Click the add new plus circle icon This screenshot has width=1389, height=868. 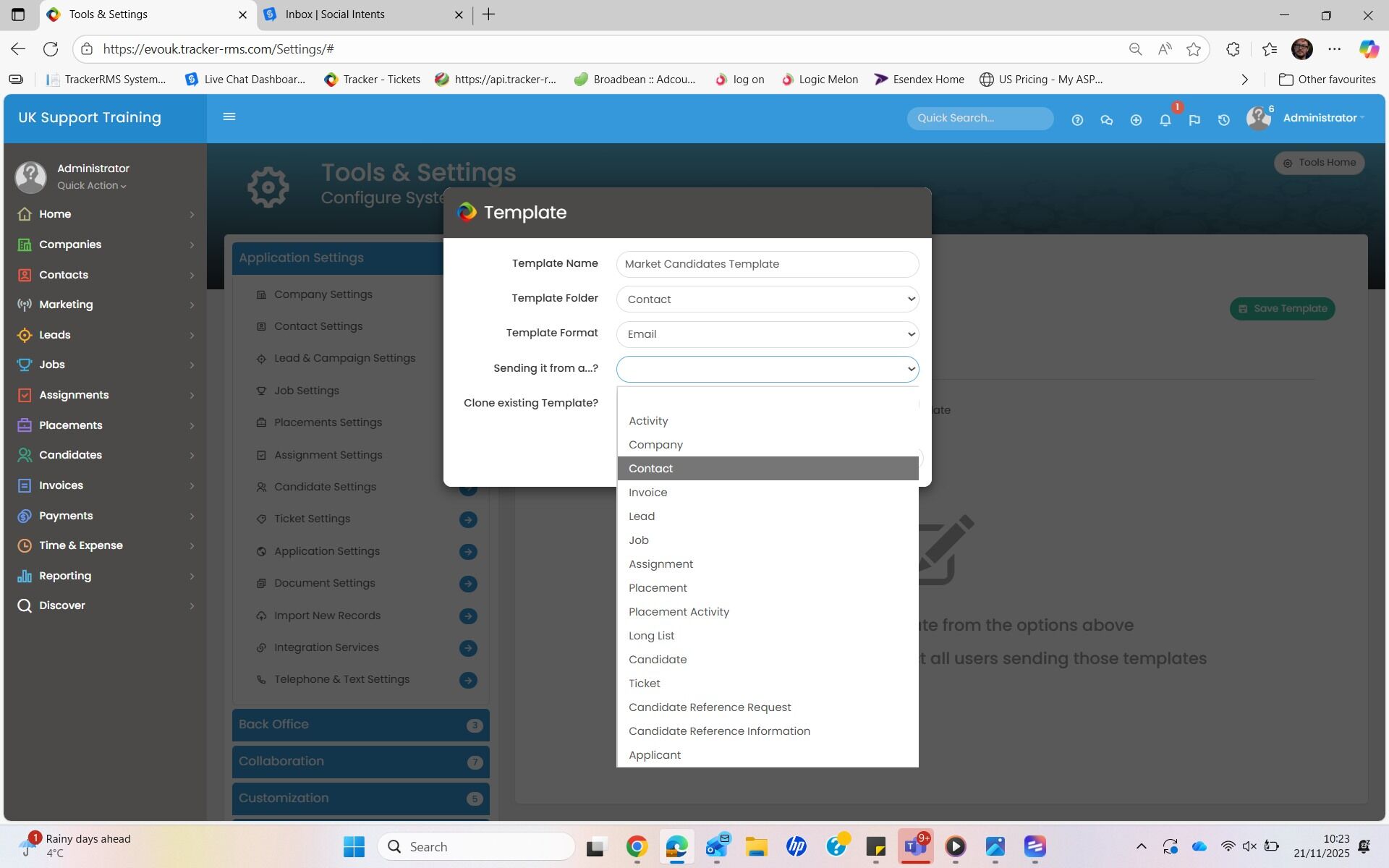click(x=1136, y=120)
